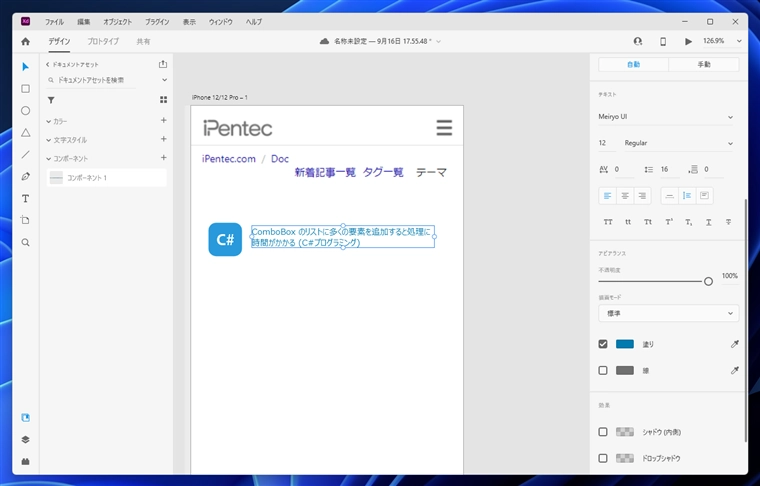Enable ドロップシャドウ drop shadow checkbox
The height and width of the screenshot is (486, 760).
pos(603,458)
